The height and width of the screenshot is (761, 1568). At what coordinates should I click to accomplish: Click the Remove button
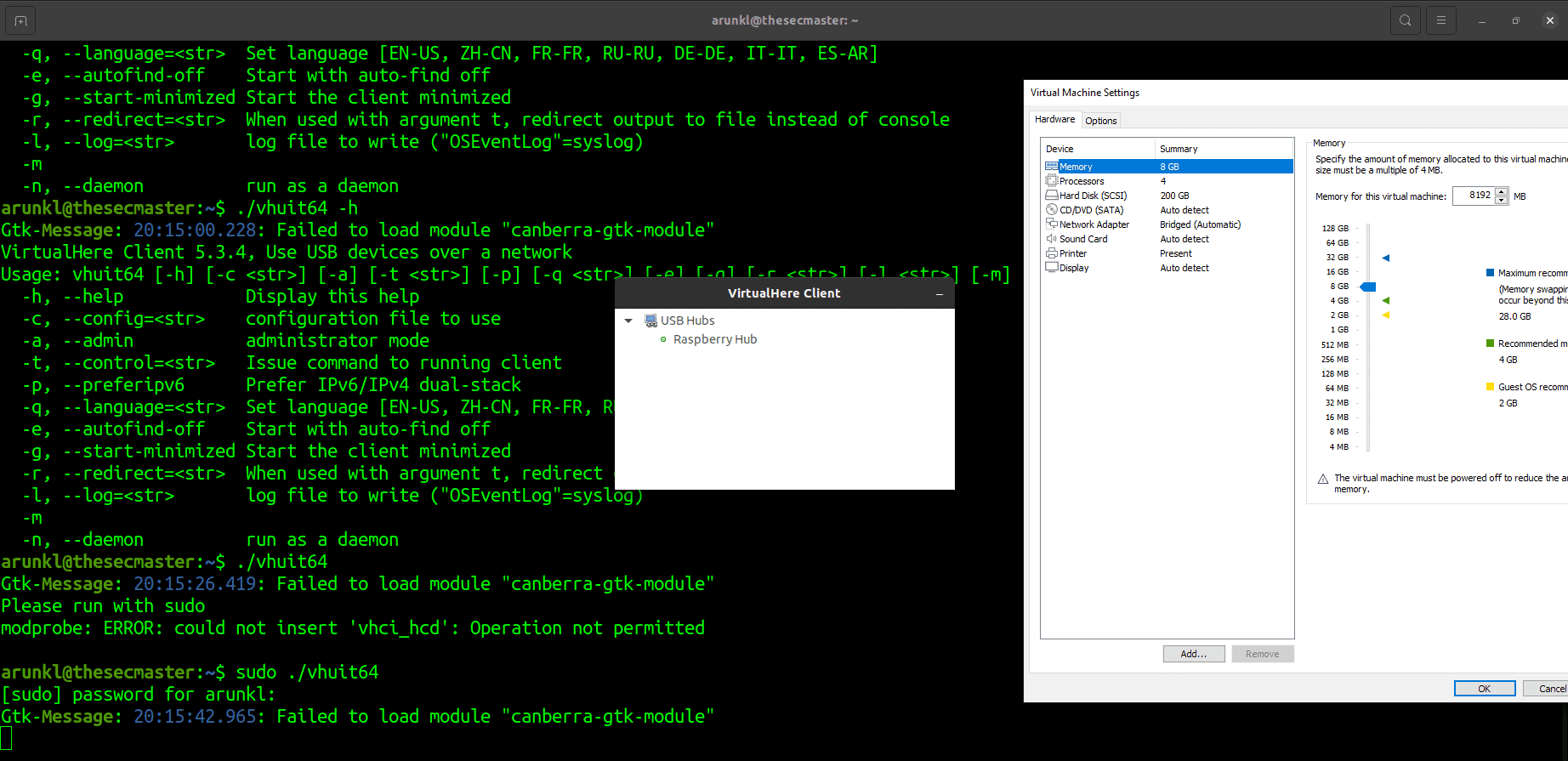point(1263,654)
